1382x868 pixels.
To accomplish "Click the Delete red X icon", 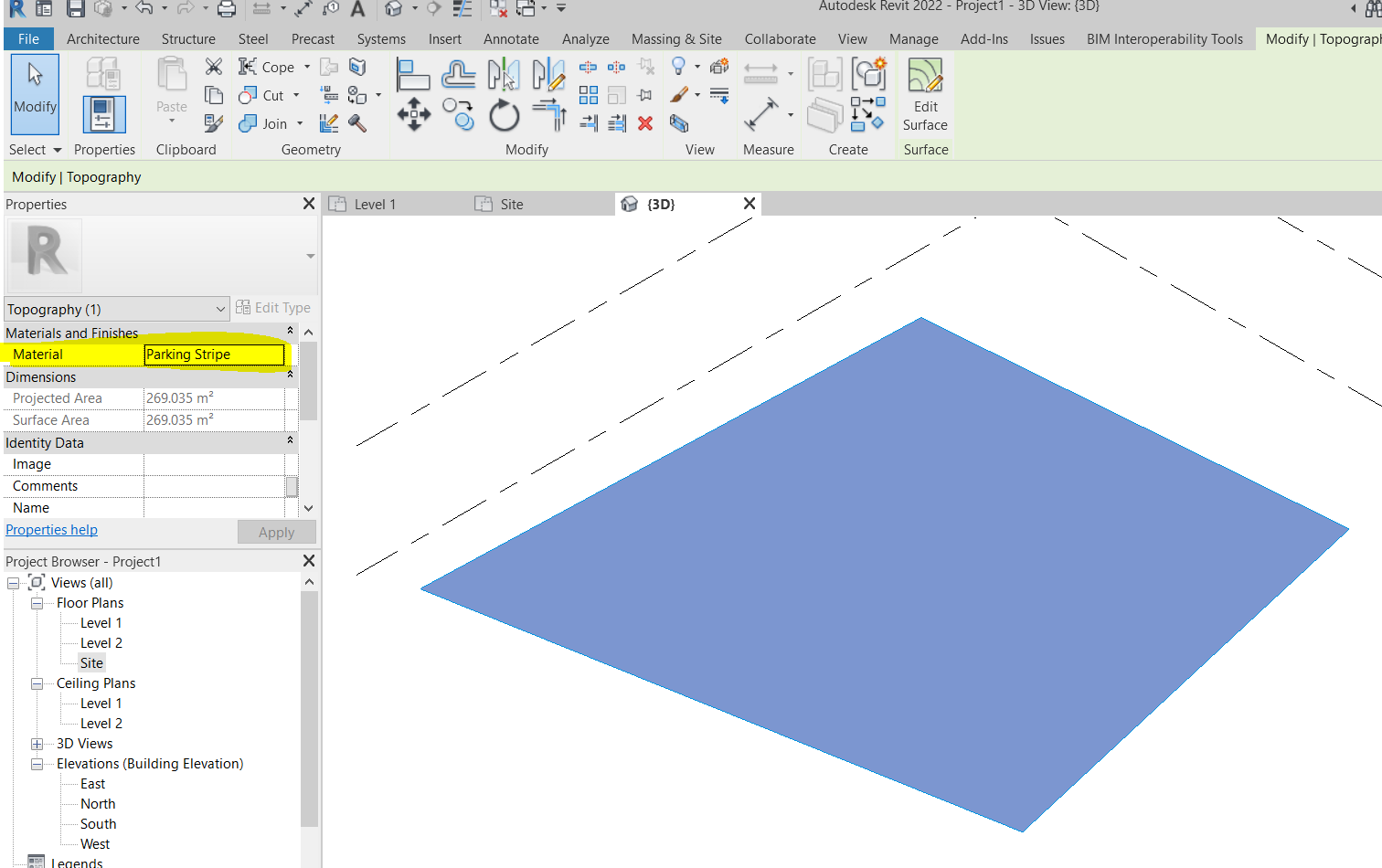I will click(645, 122).
